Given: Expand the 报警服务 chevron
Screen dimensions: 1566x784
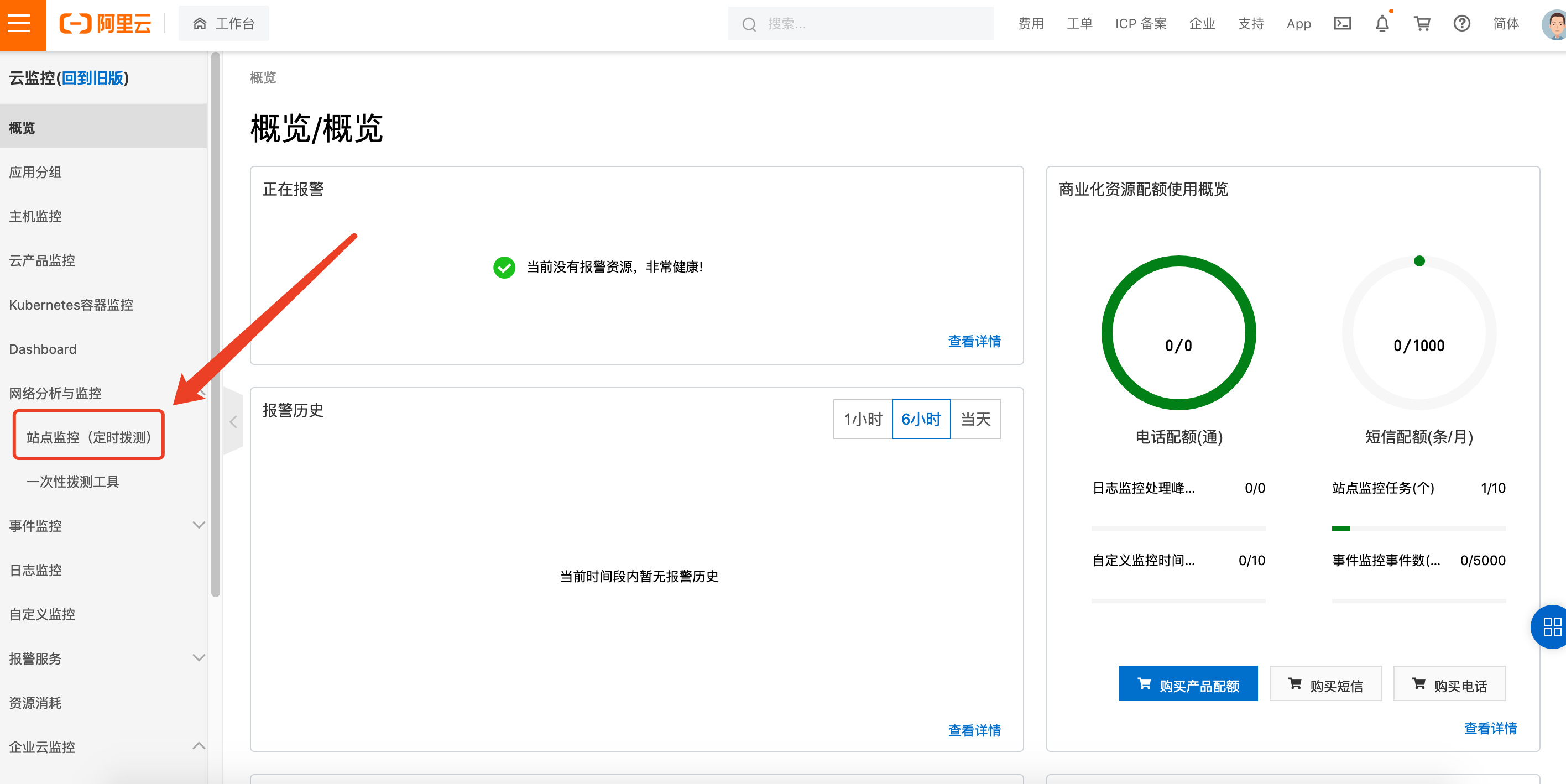Looking at the screenshot, I should point(198,658).
